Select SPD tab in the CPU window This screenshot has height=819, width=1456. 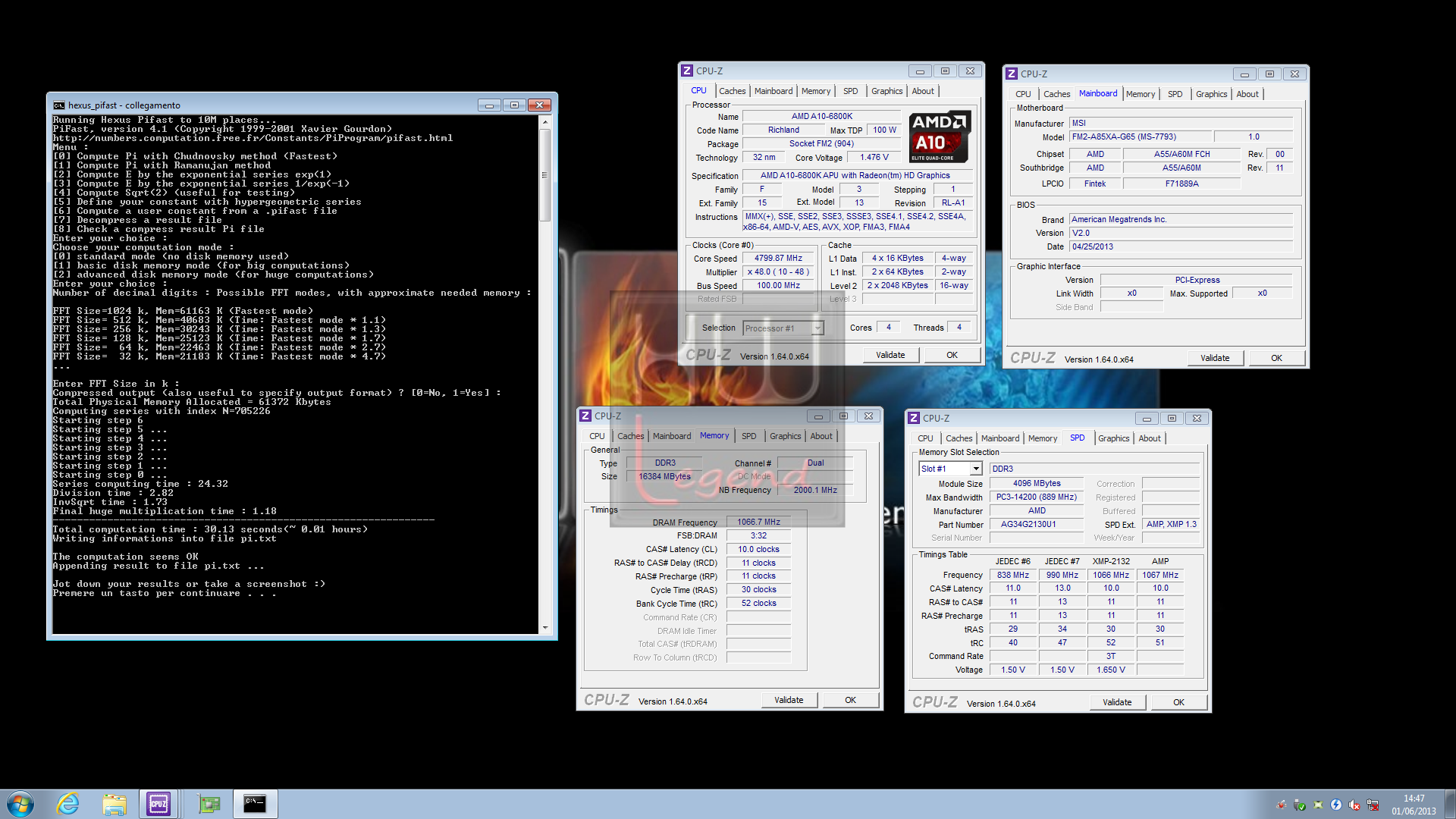[851, 91]
